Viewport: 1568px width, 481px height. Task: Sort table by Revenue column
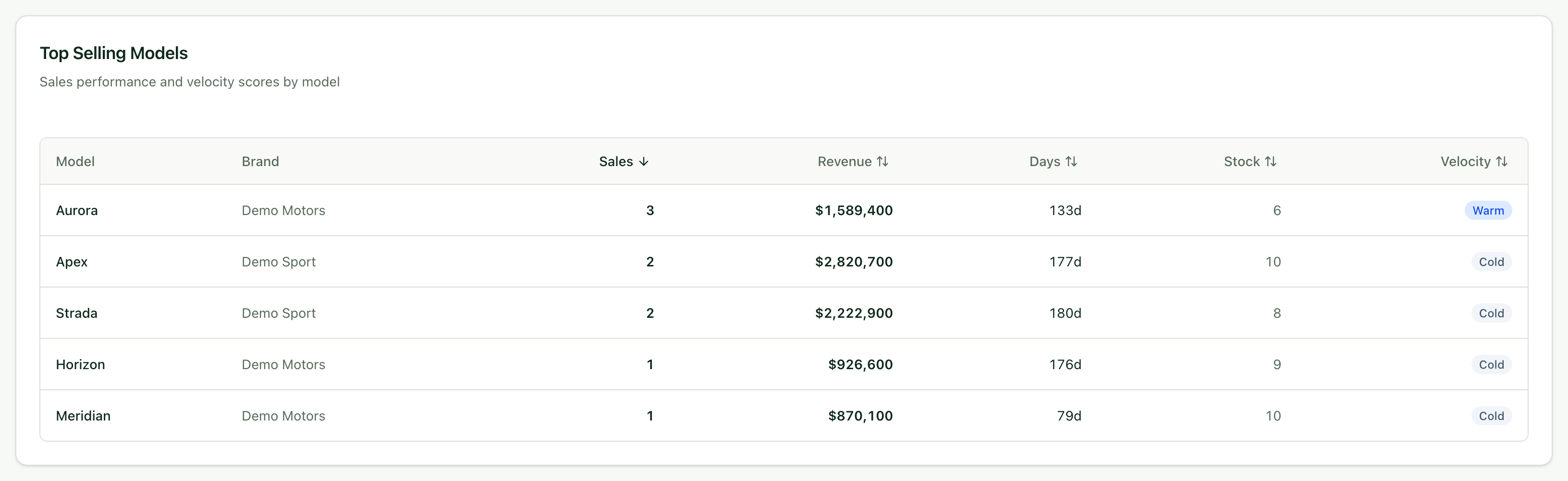(x=853, y=162)
